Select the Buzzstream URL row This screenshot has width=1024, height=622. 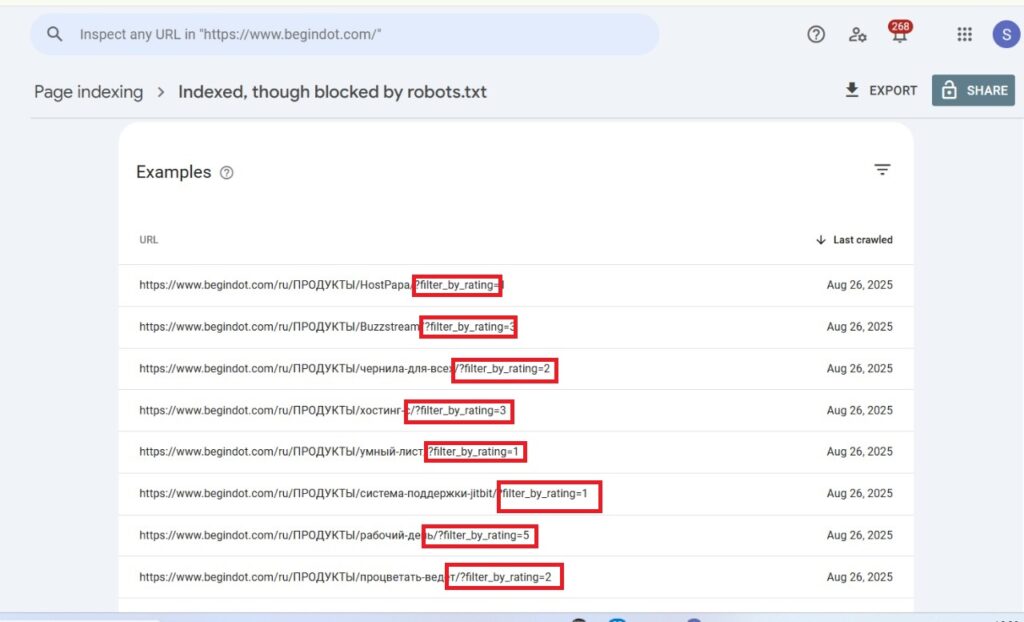tap(327, 327)
